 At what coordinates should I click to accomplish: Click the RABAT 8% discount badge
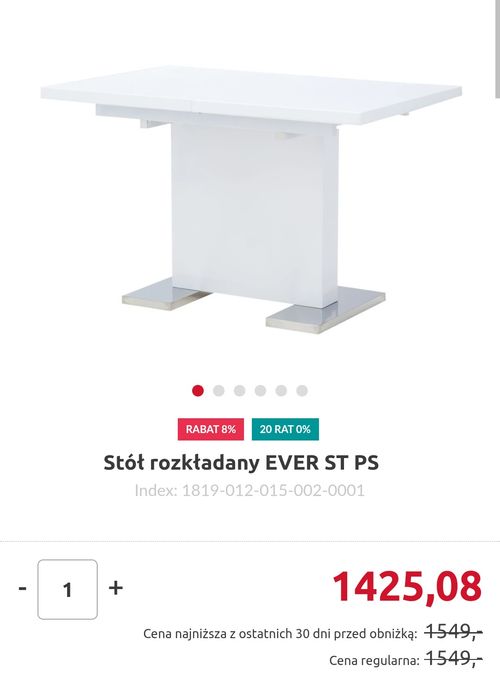coord(211,429)
